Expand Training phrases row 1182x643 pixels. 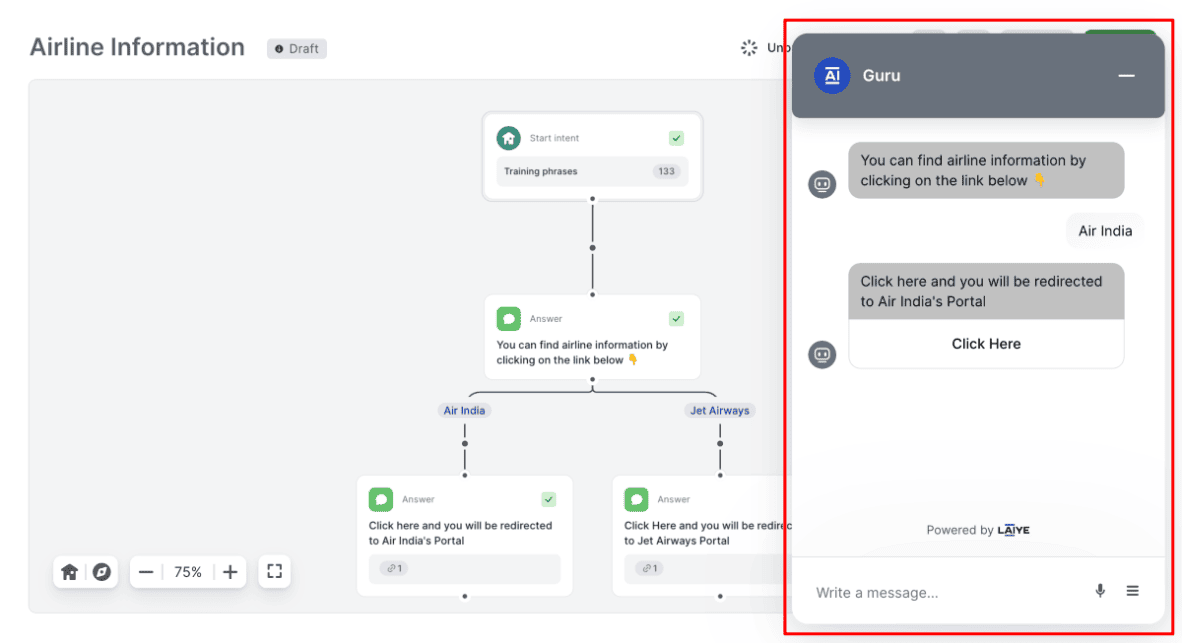[x=592, y=171]
